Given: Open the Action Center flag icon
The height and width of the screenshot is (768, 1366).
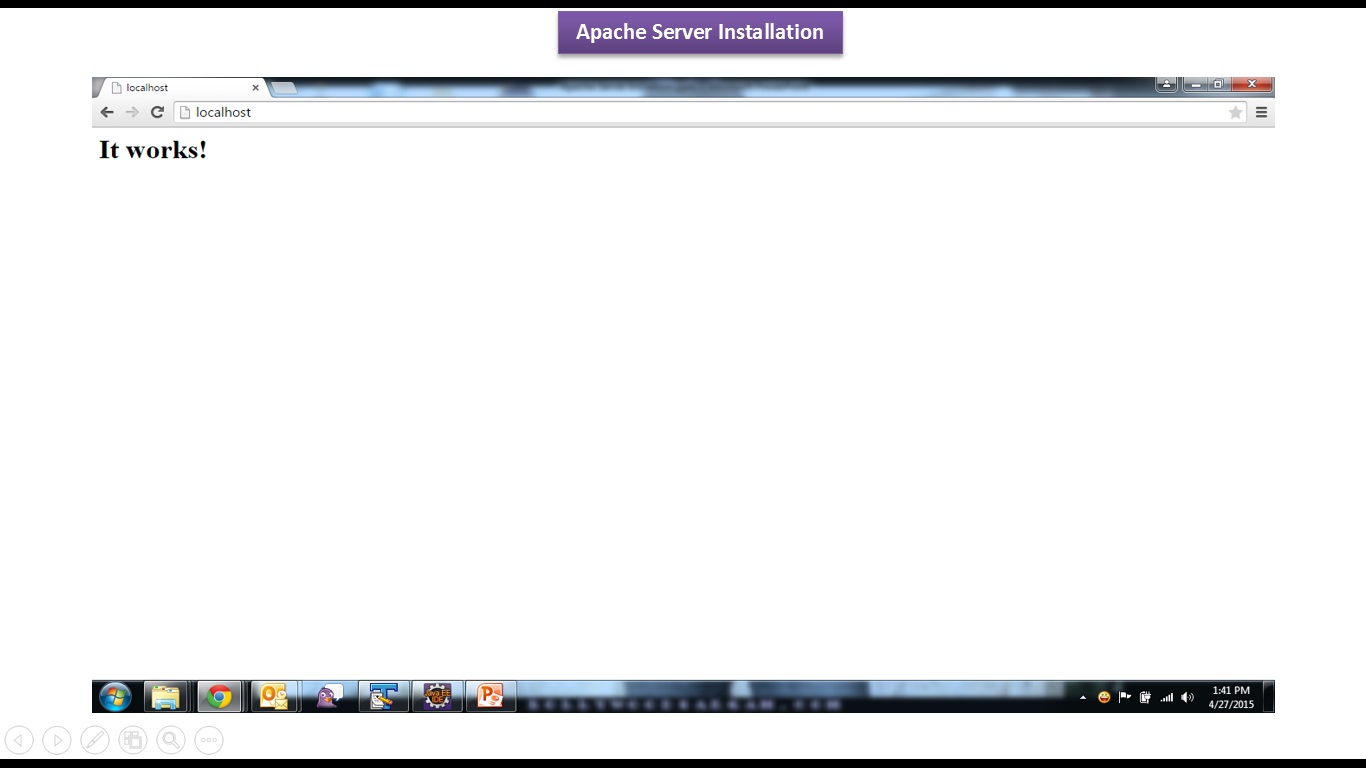Looking at the screenshot, I should click(1125, 698).
